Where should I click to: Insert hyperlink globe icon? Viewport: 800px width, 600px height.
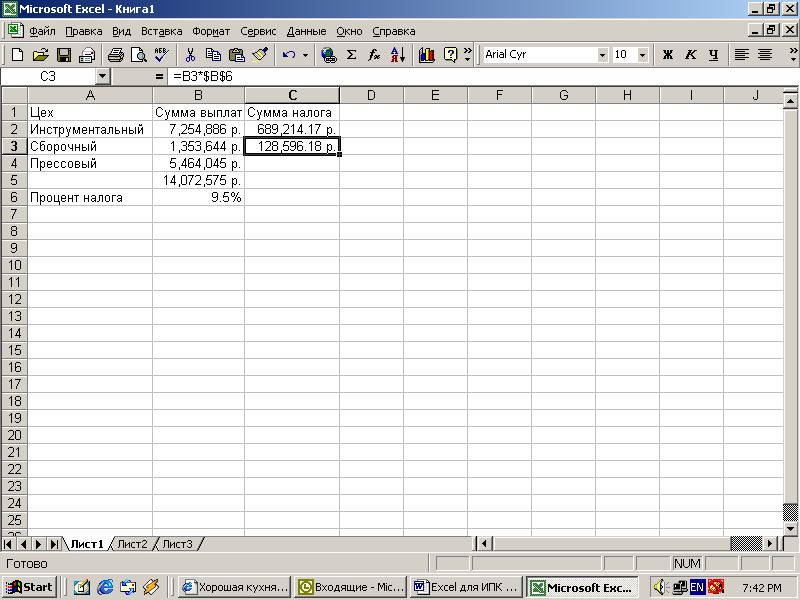click(x=329, y=55)
